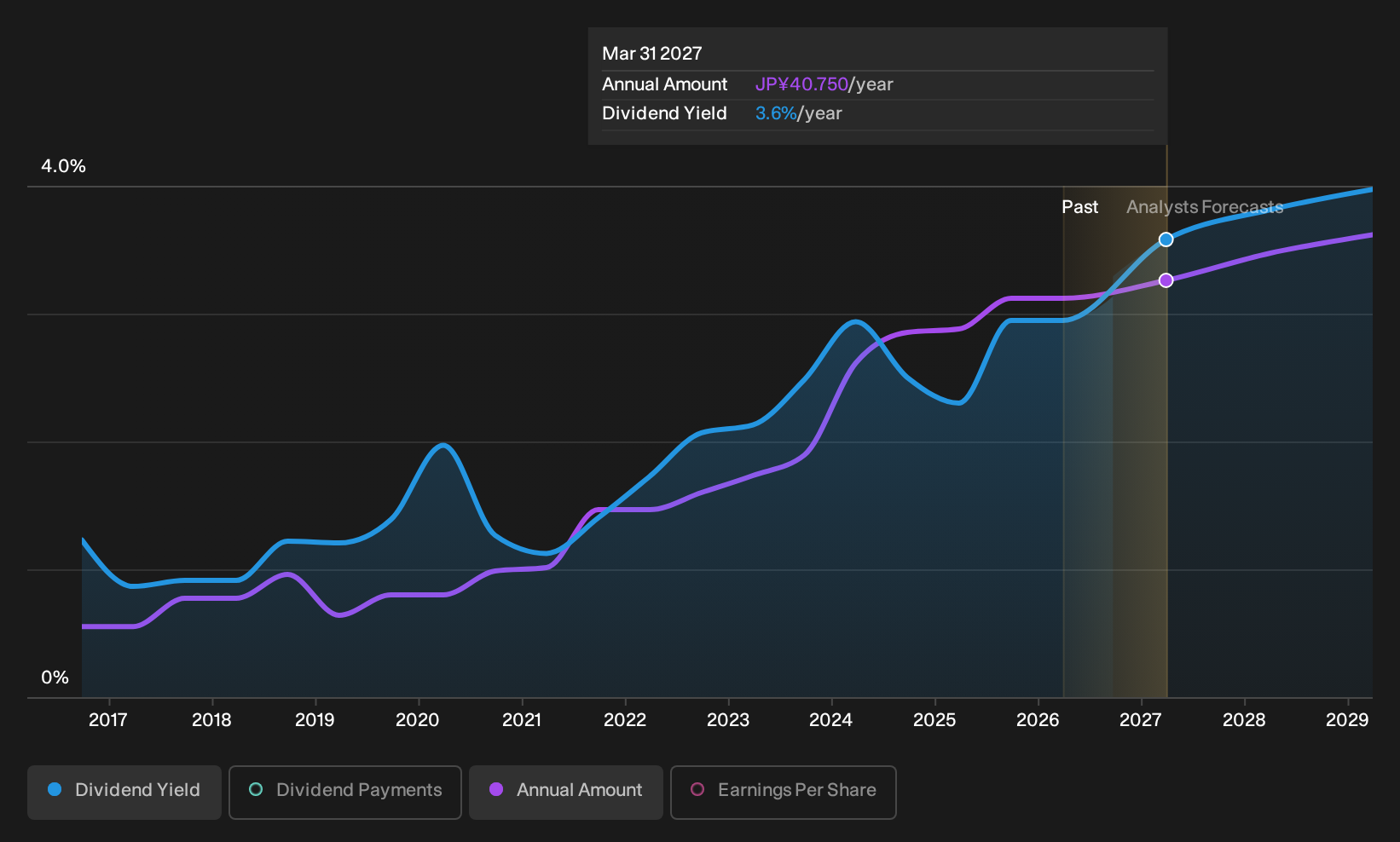Click the Mar 31 2027 tooltip date
This screenshot has height=842, width=1400.
click(652, 54)
